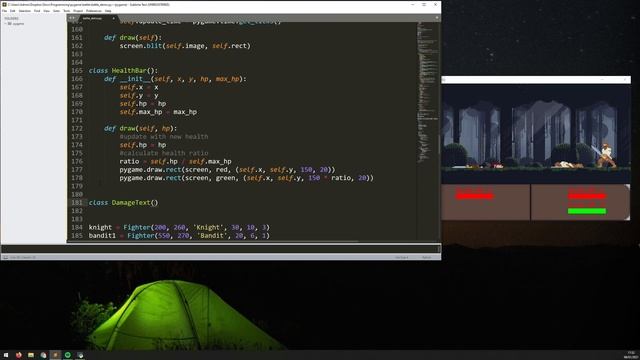Minimize the Sublime Text window
Screen dimensions: 640x360
412,4
